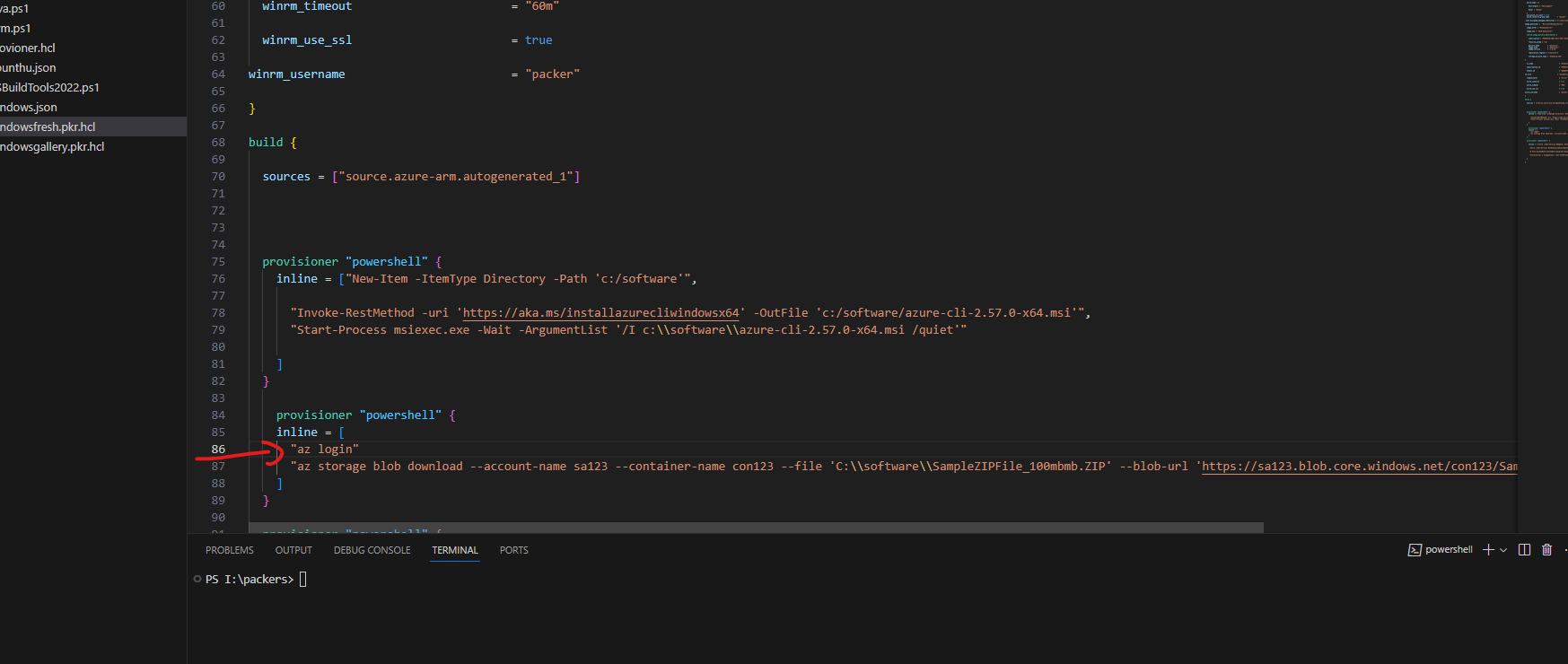This screenshot has height=664, width=1568.
Task: Follow the aka.ms installazurecliwindowsx64 link
Action: [600, 313]
